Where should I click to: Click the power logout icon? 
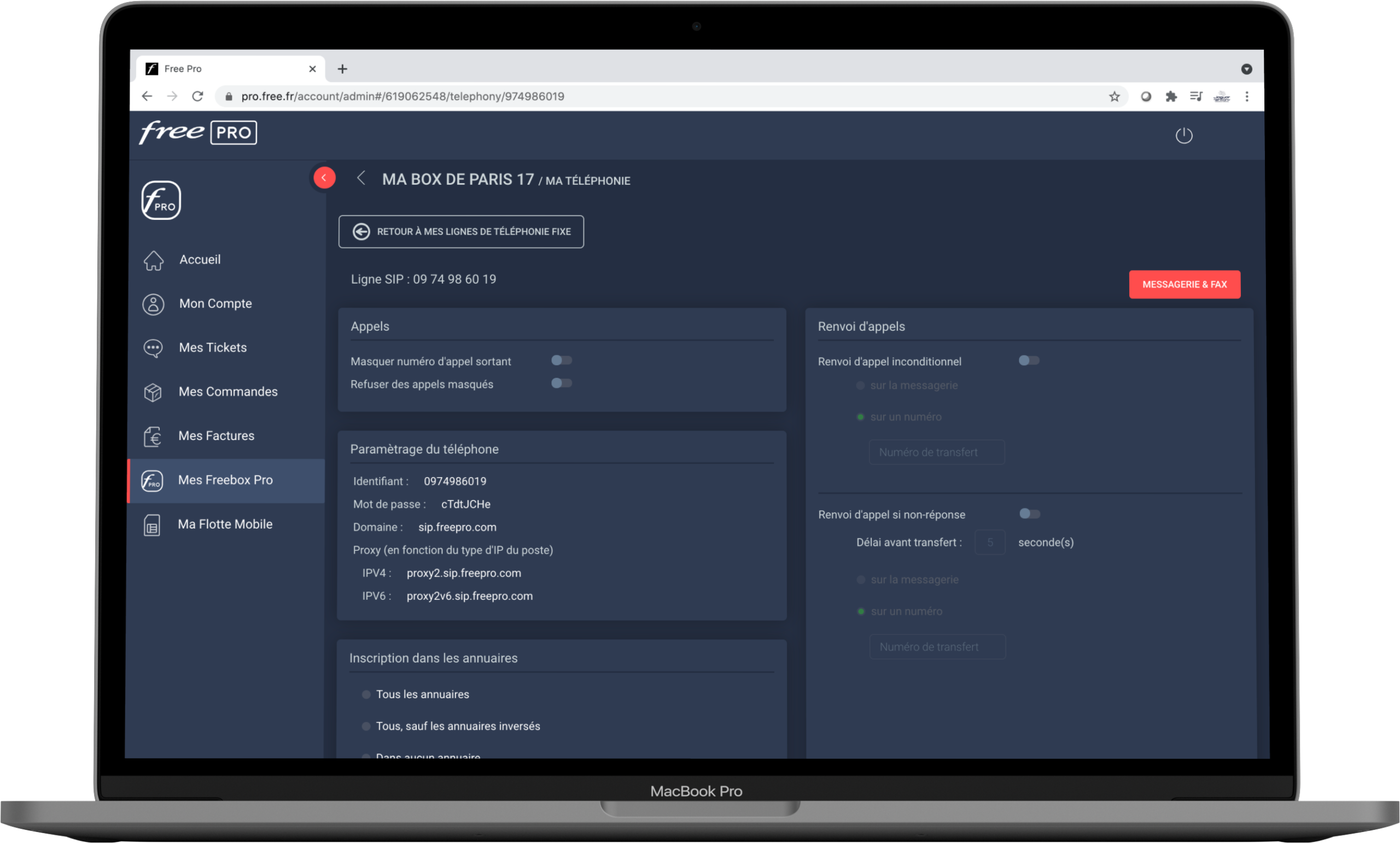pos(1183,135)
